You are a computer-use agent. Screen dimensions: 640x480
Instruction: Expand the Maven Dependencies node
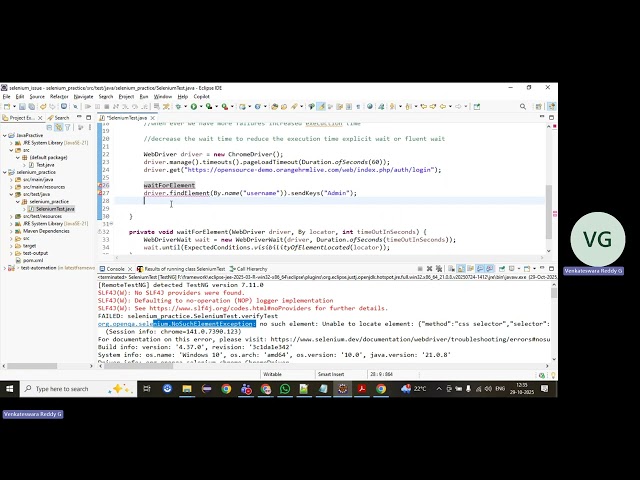pyautogui.click(x=11, y=231)
